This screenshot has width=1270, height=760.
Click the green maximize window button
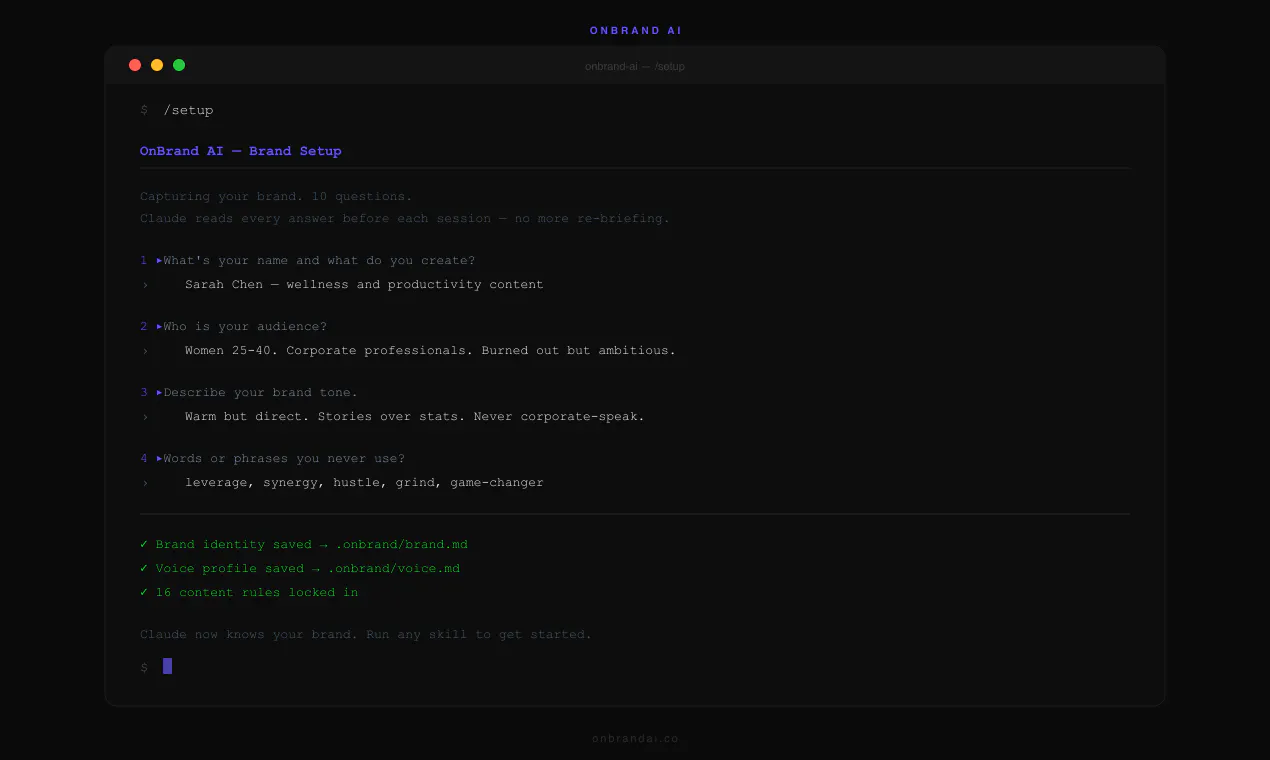(x=179, y=65)
